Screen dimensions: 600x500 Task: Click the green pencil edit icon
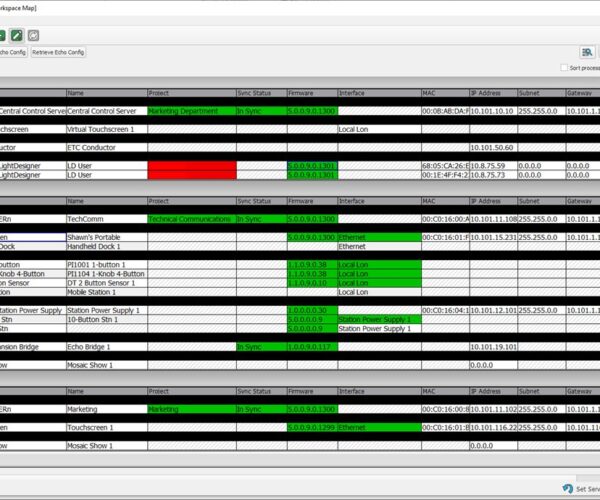click(15, 34)
